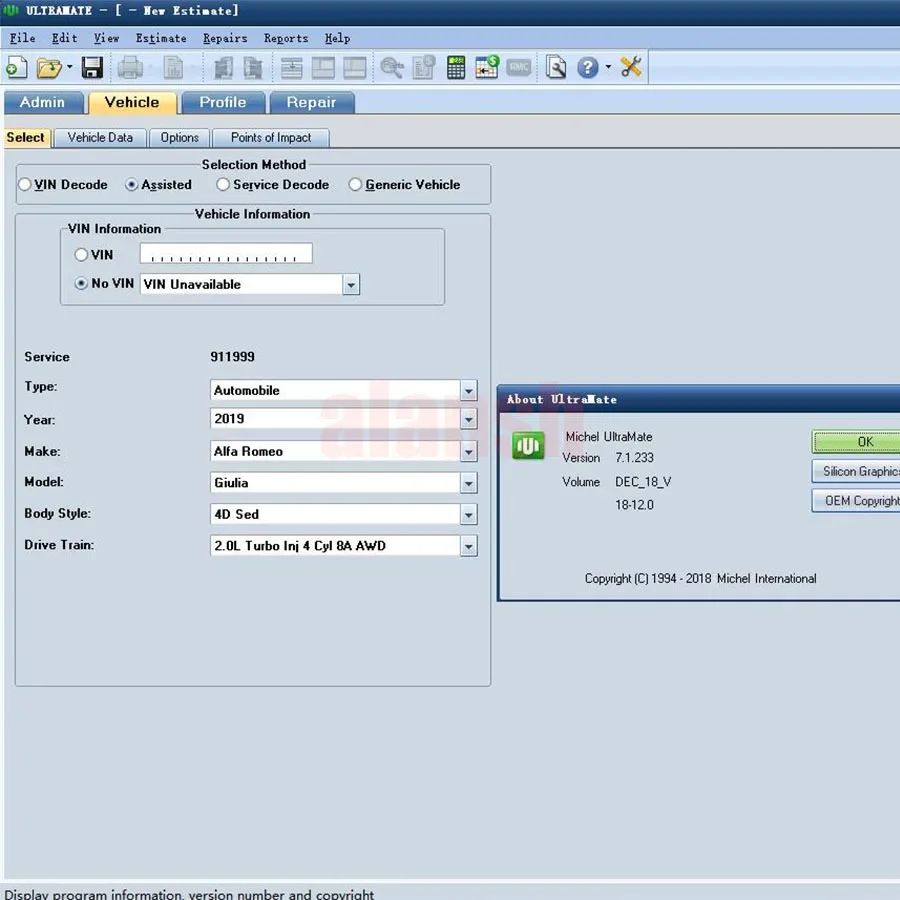Click the single pane window layout icon
This screenshot has height=900, width=900.
tap(355, 67)
